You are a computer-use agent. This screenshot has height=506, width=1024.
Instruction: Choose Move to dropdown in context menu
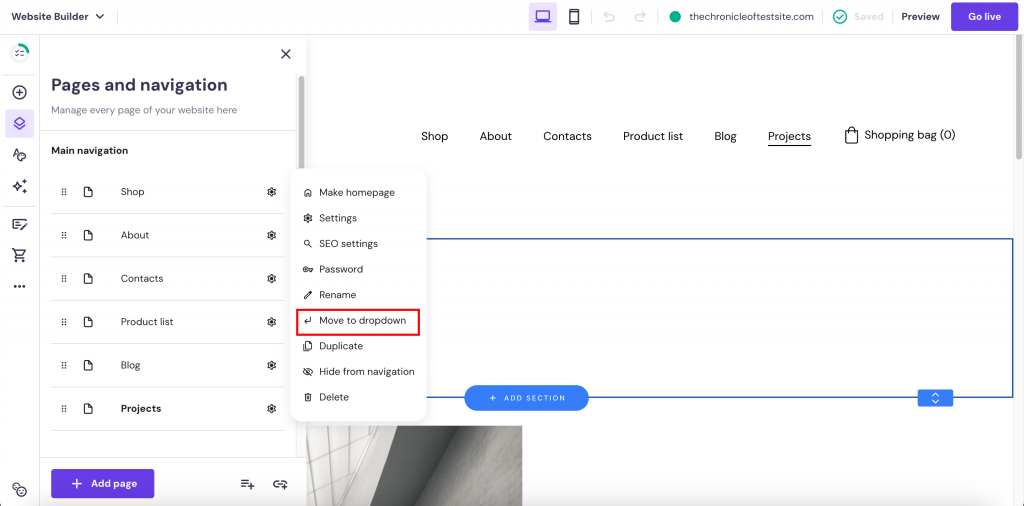[362, 321]
